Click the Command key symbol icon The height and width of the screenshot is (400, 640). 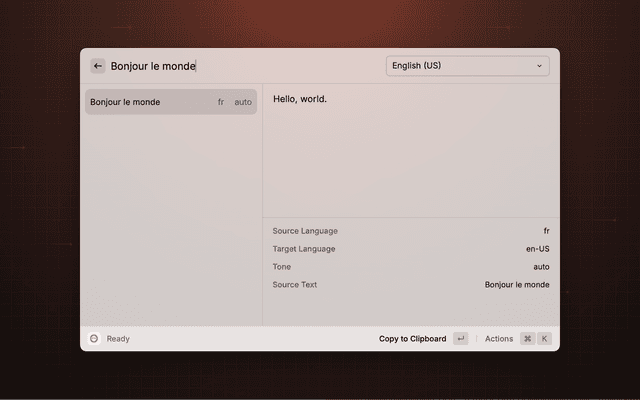pos(527,339)
